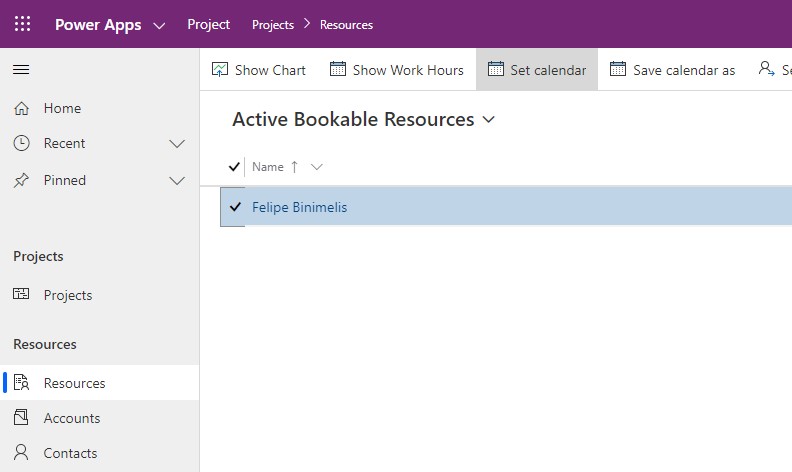Click Projects breadcrumb in header
The height and width of the screenshot is (472, 792).
pyautogui.click(x=273, y=25)
